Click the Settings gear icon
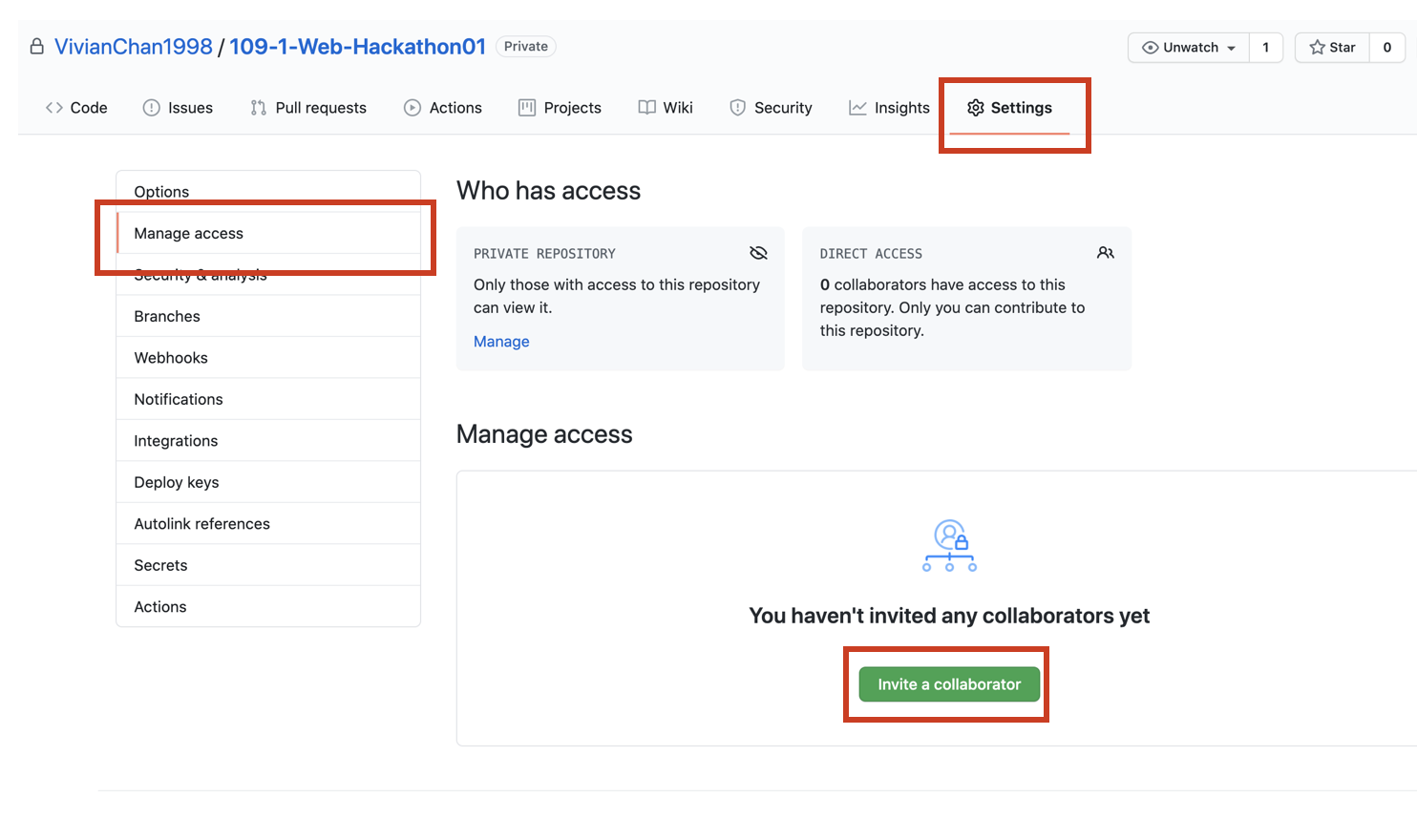 click(x=975, y=108)
